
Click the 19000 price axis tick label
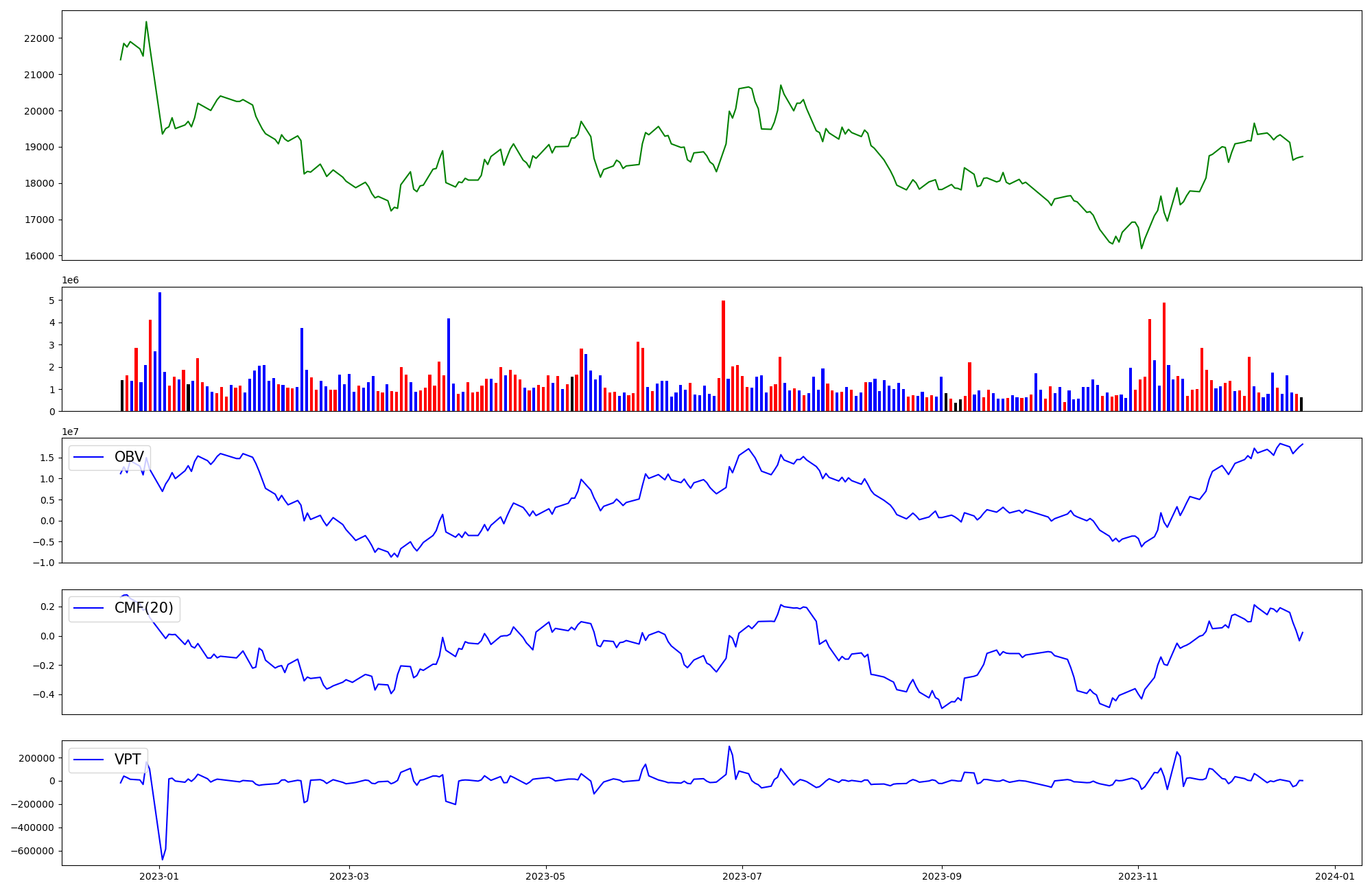[x=38, y=147]
